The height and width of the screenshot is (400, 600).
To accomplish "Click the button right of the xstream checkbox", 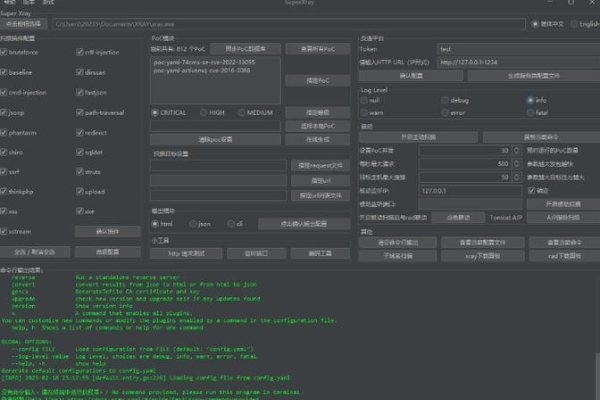I will pyautogui.click(x=108, y=231).
